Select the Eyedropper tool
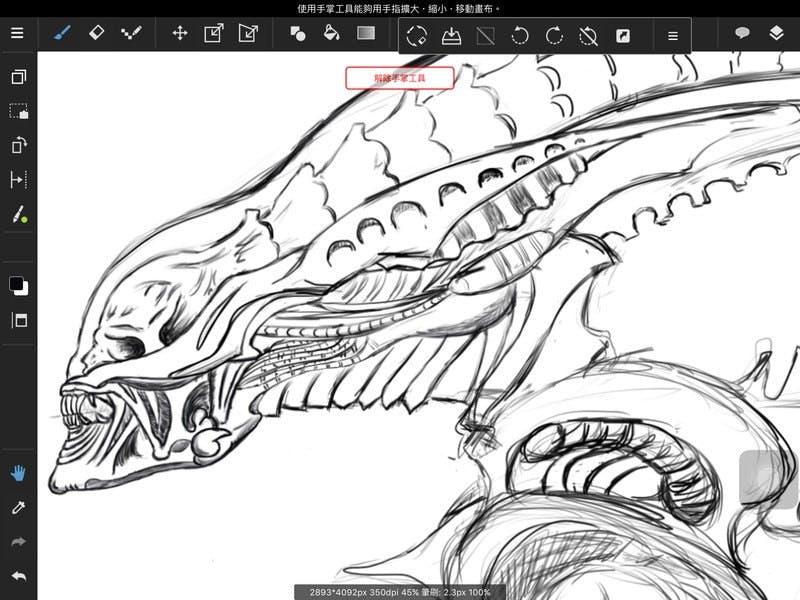Viewport: 800px width, 600px height. 18,508
